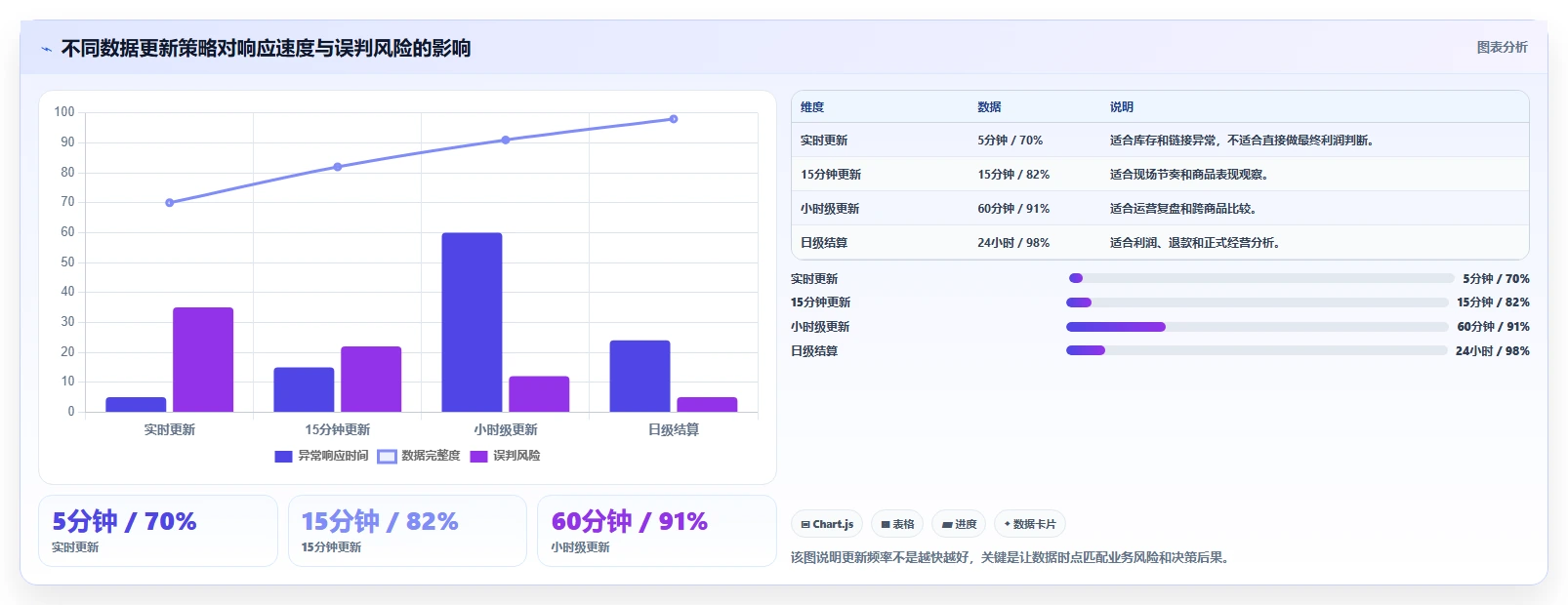Click the 15分钟更新 purple 误判风险 bar
This screenshot has height=605, width=1568.
371,379
